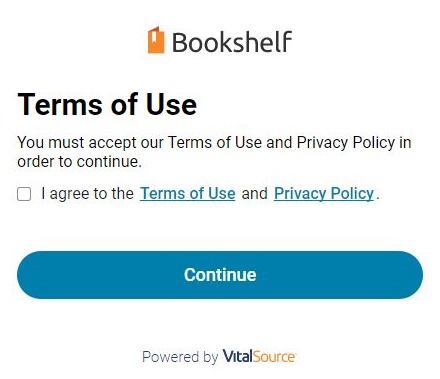The height and width of the screenshot is (379, 440).
Task: Click the "order to continue." text line
Action: (x=80, y=162)
